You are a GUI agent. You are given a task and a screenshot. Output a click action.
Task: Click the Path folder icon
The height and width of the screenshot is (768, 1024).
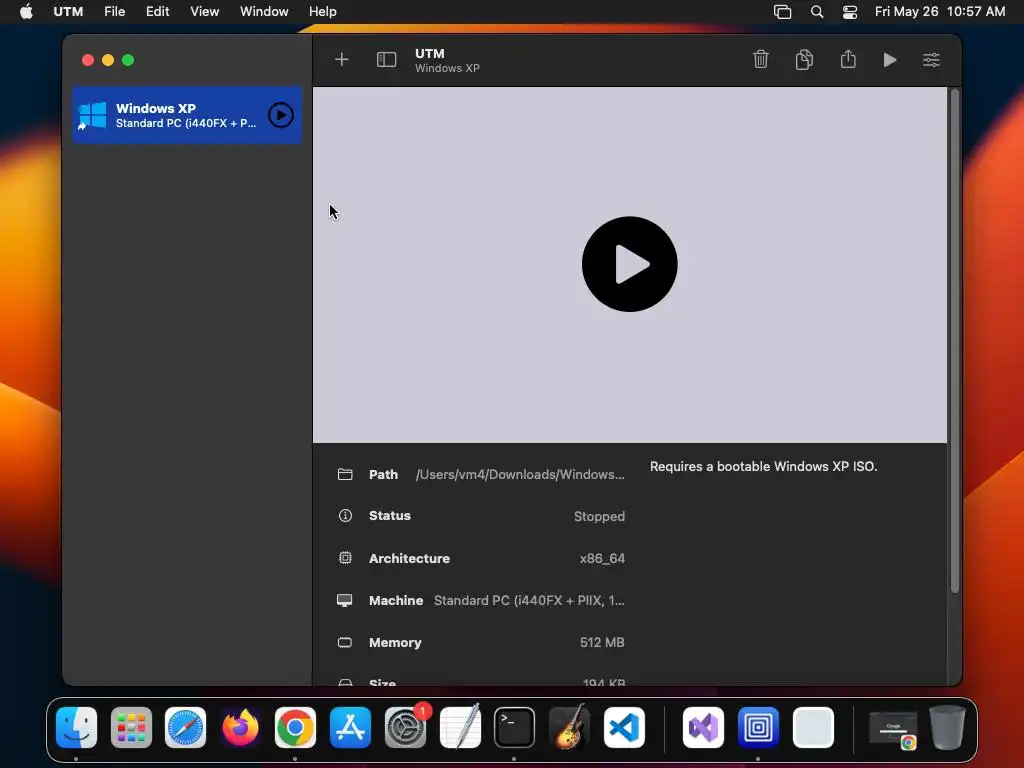pyautogui.click(x=345, y=474)
